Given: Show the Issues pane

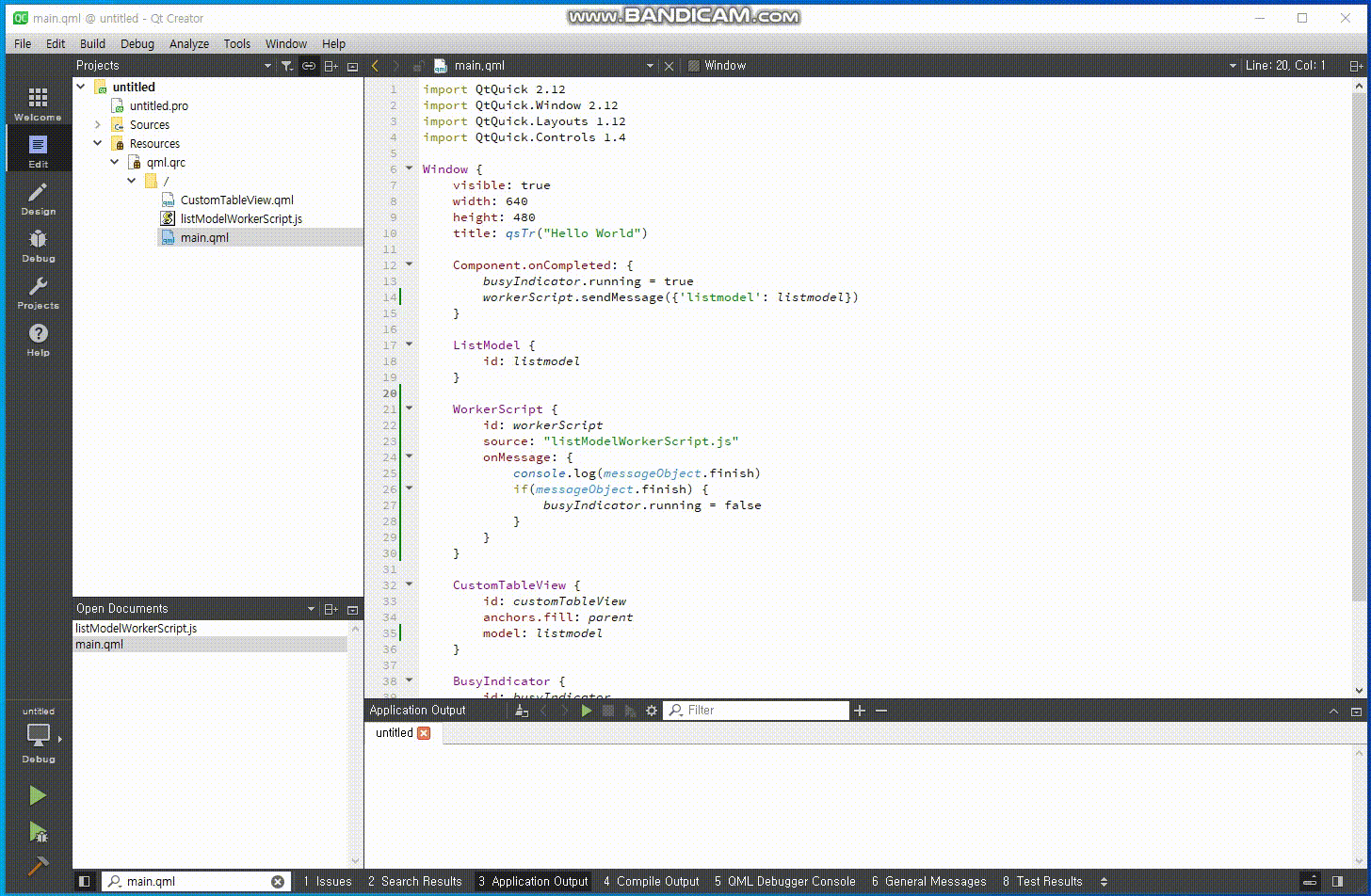Looking at the screenshot, I should [327, 882].
